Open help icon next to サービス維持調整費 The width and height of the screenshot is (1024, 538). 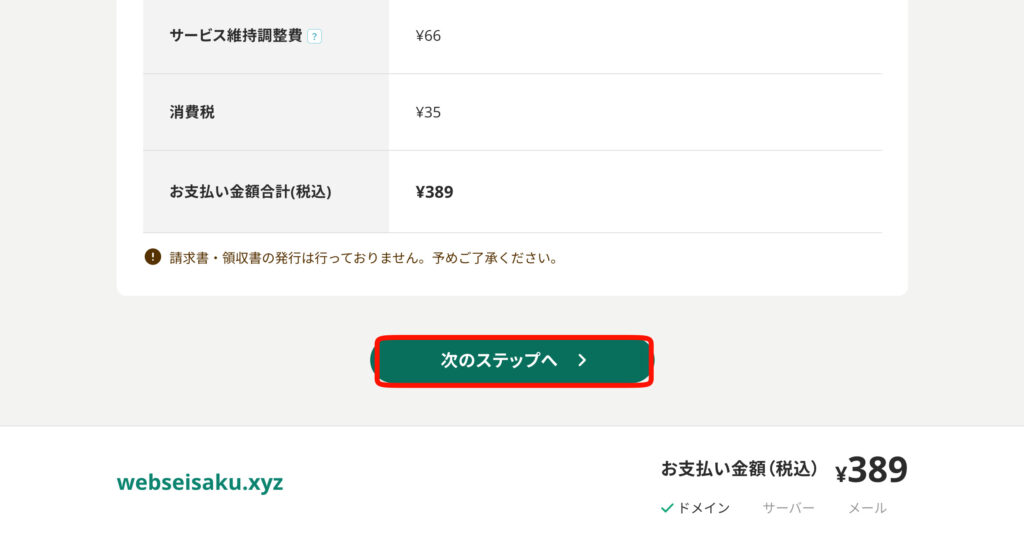315,37
